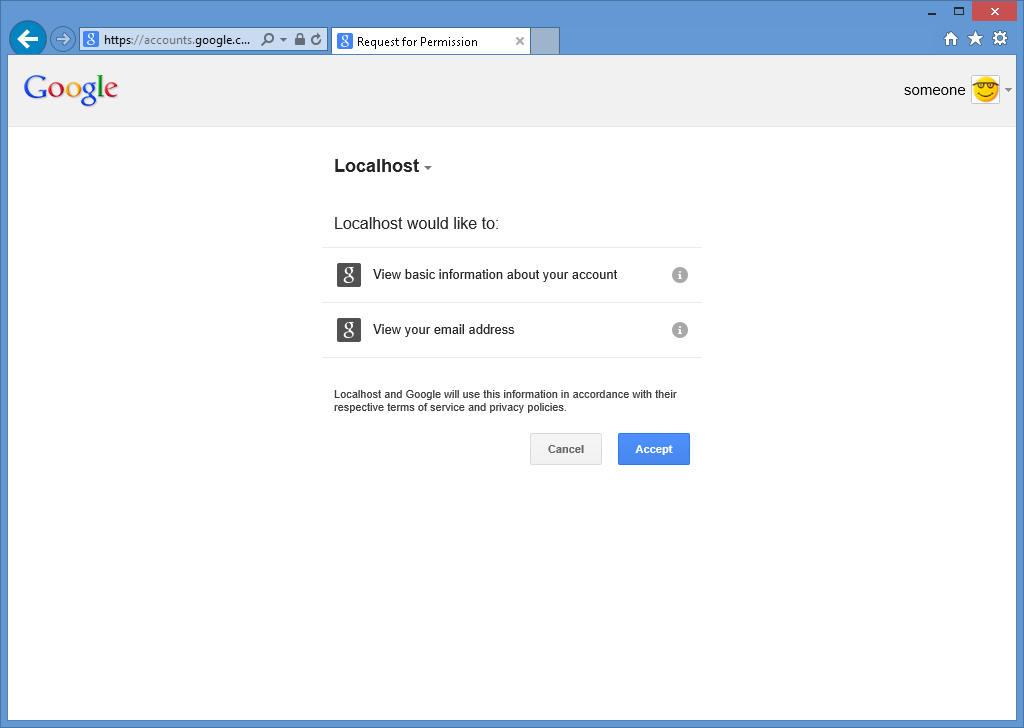Viewport: 1024px width, 728px height.
Task: Switch to the Request for Permission tab
Action: 430,41
